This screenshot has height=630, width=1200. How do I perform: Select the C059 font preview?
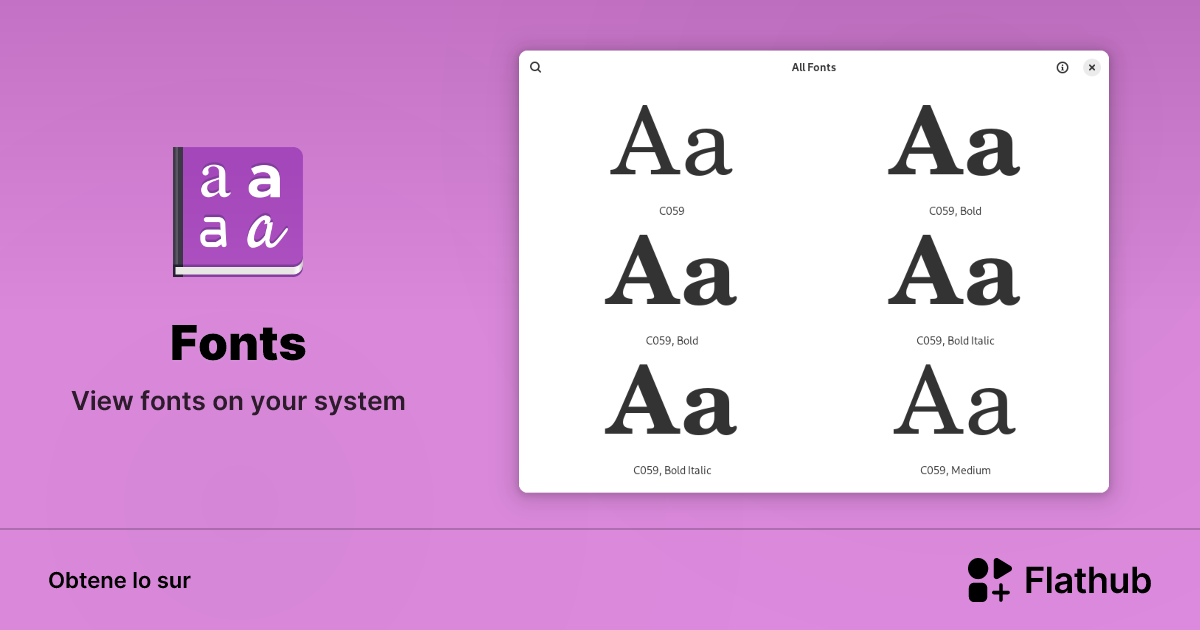click(x=671, y=145)
